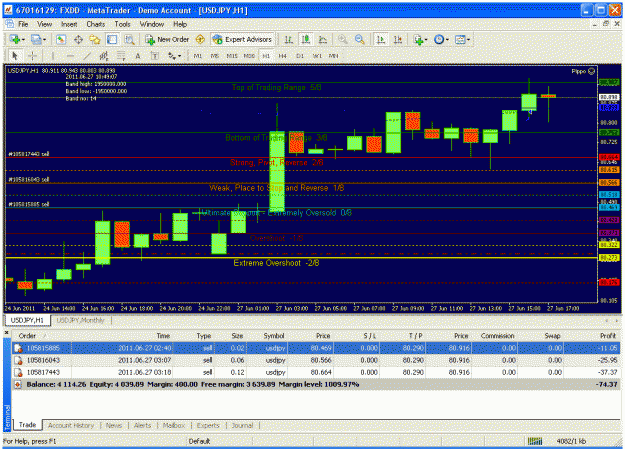Viewport: 625px width, 449px height.
Task: Open the Journal tab
Action: click(x=242, y=425)
